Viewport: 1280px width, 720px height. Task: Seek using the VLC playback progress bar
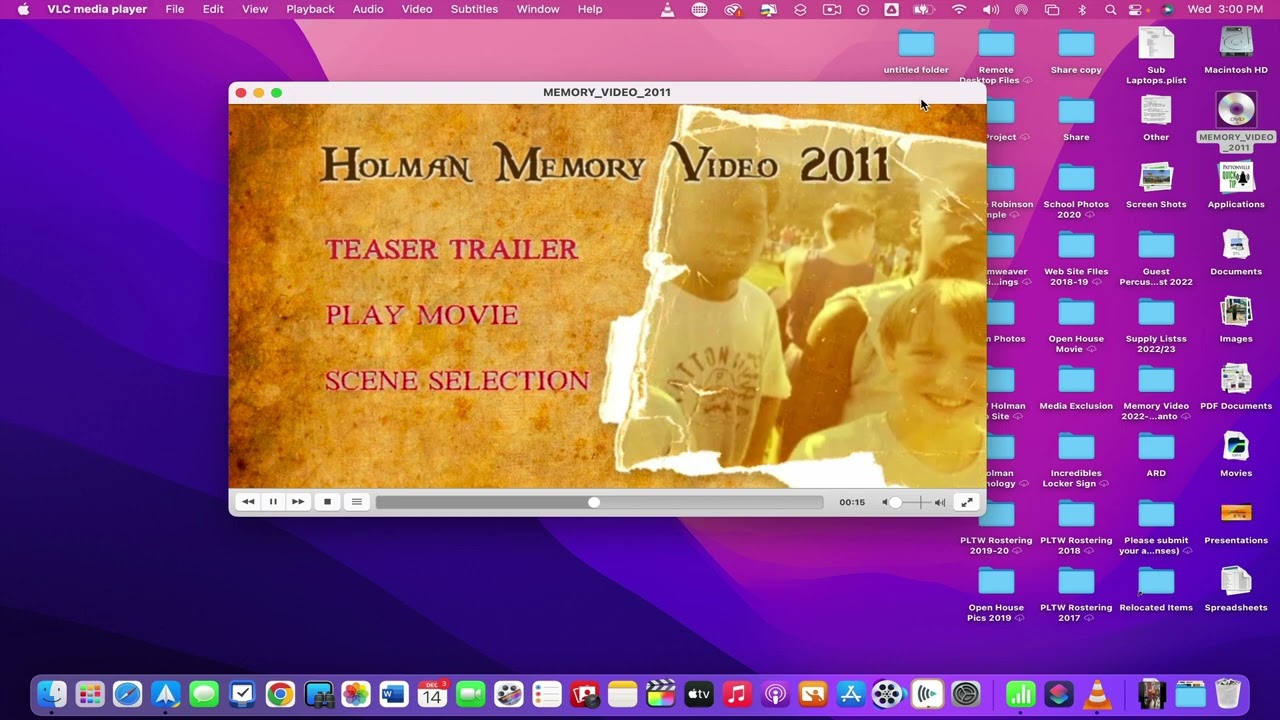599,502
